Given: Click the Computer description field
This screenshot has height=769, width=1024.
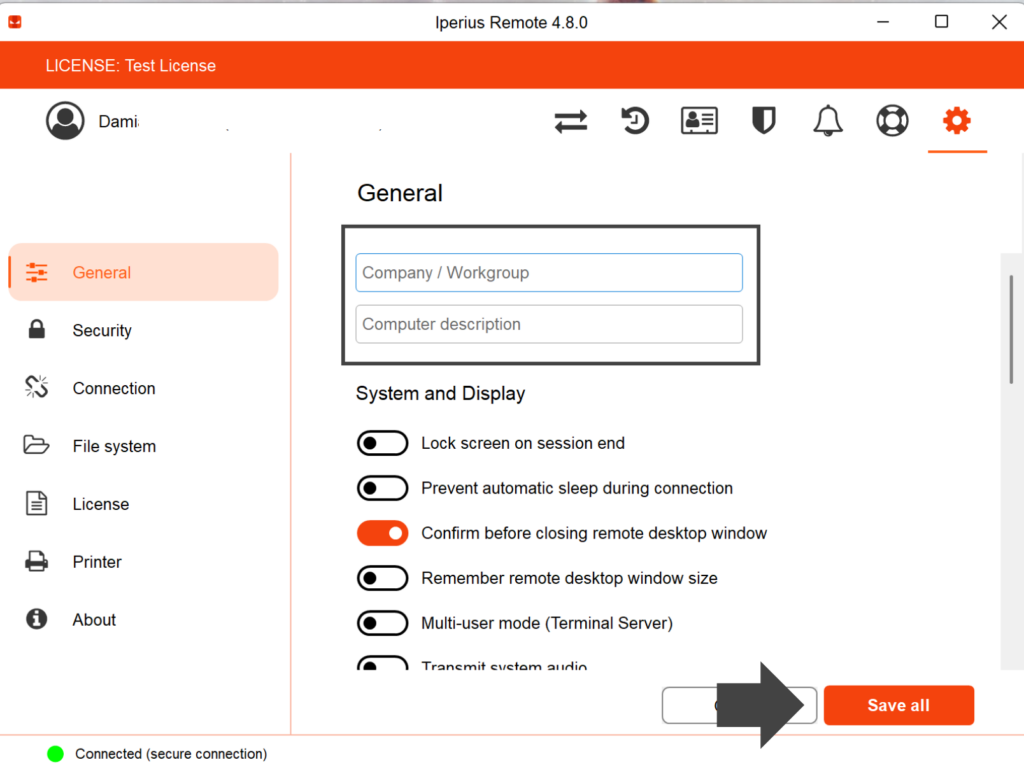Looking at the screenshot, I should click(549, 324).
